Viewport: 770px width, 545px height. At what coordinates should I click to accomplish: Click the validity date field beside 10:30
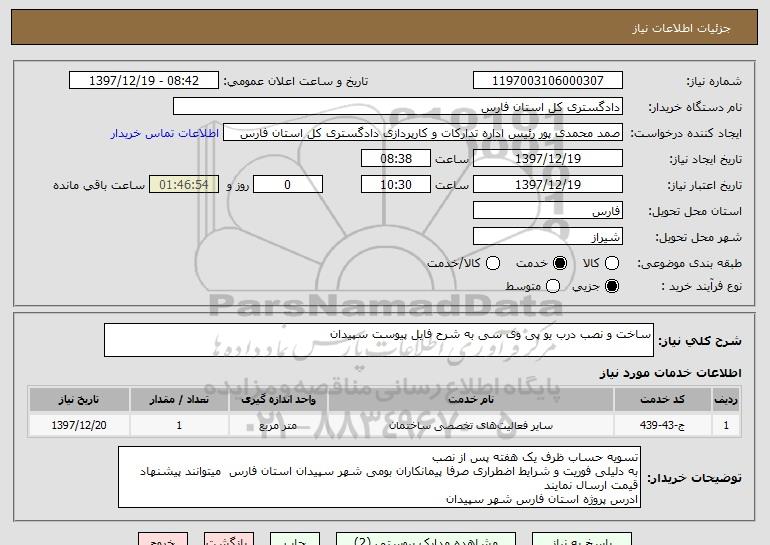click(548, 185)
